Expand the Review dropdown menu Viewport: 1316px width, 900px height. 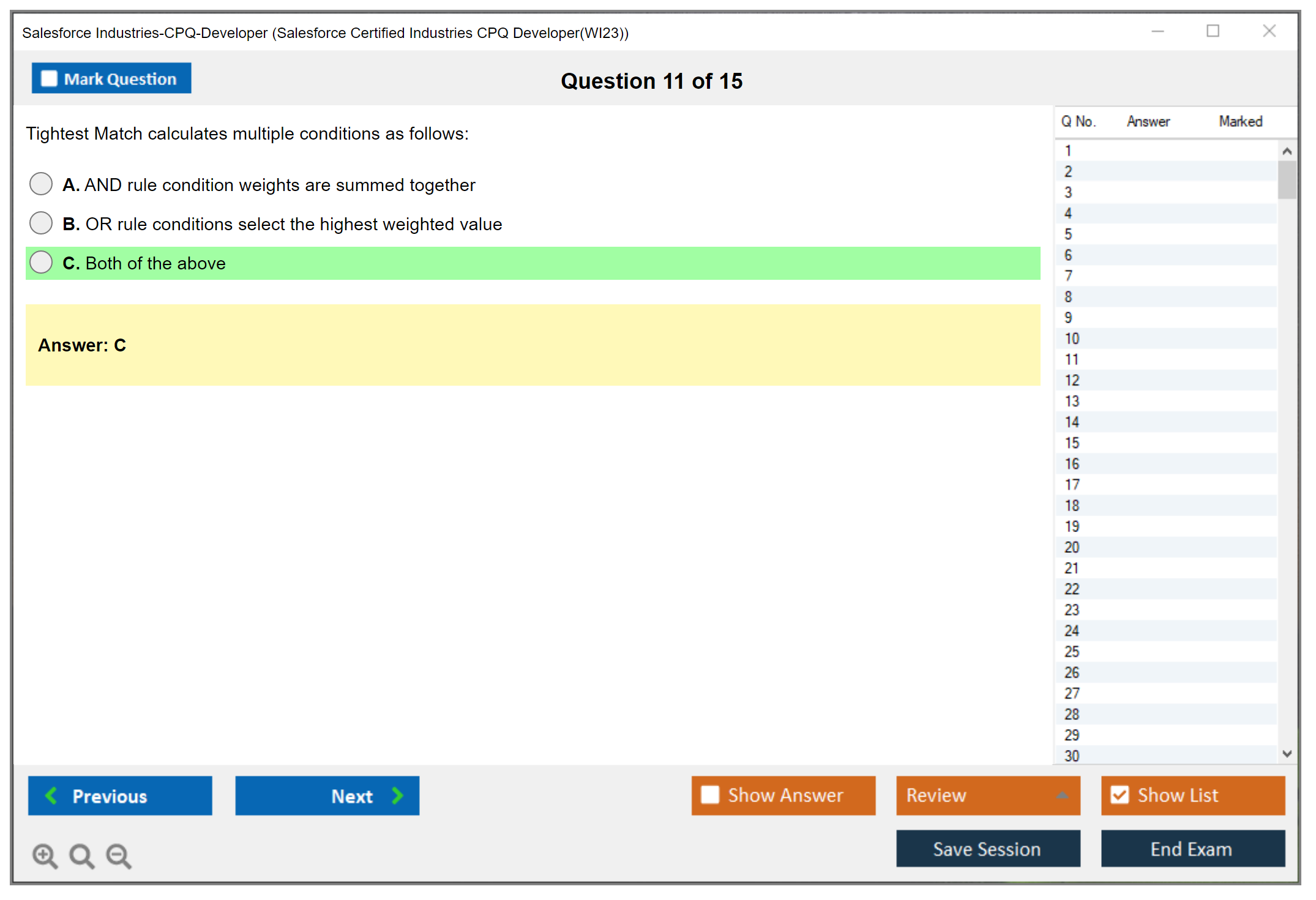(x=1062, y=795)
